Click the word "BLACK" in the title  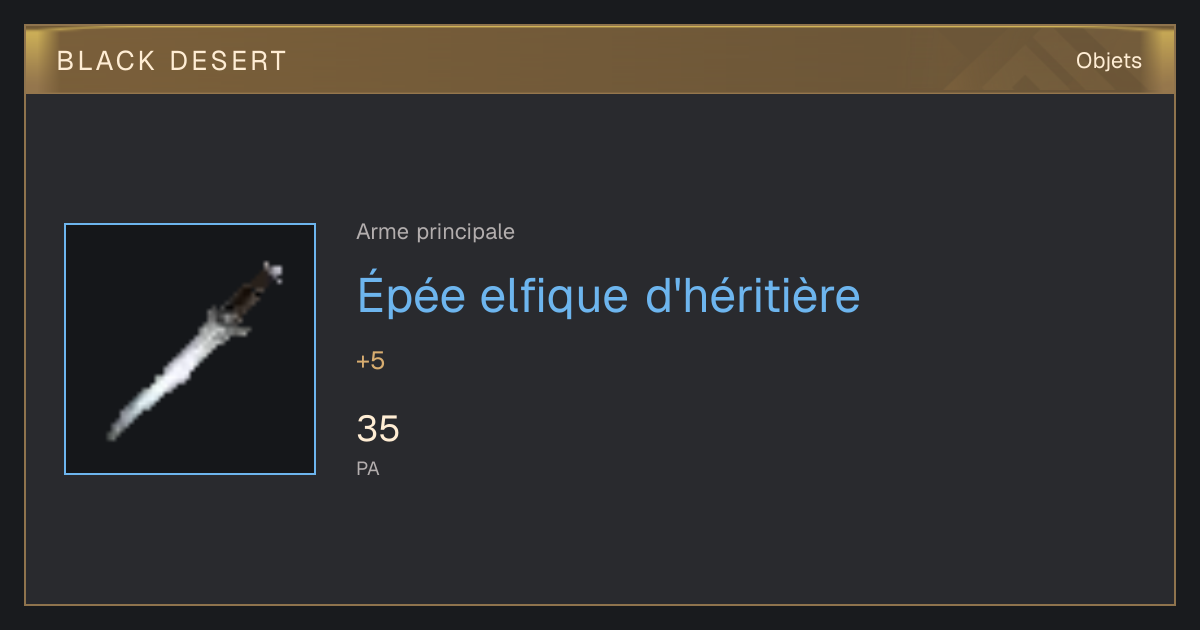pyautogui.click(x=107, y=61)
